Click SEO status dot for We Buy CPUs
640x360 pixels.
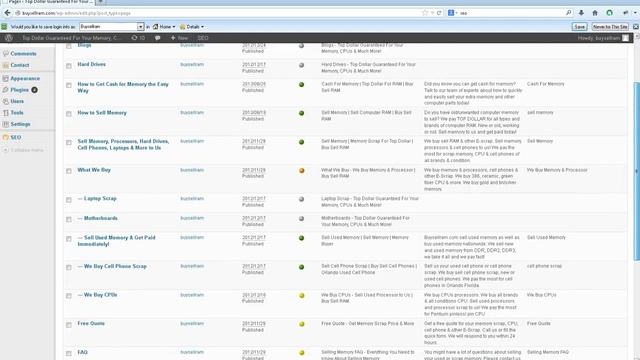pyautogui.click(x=301, y=296)
